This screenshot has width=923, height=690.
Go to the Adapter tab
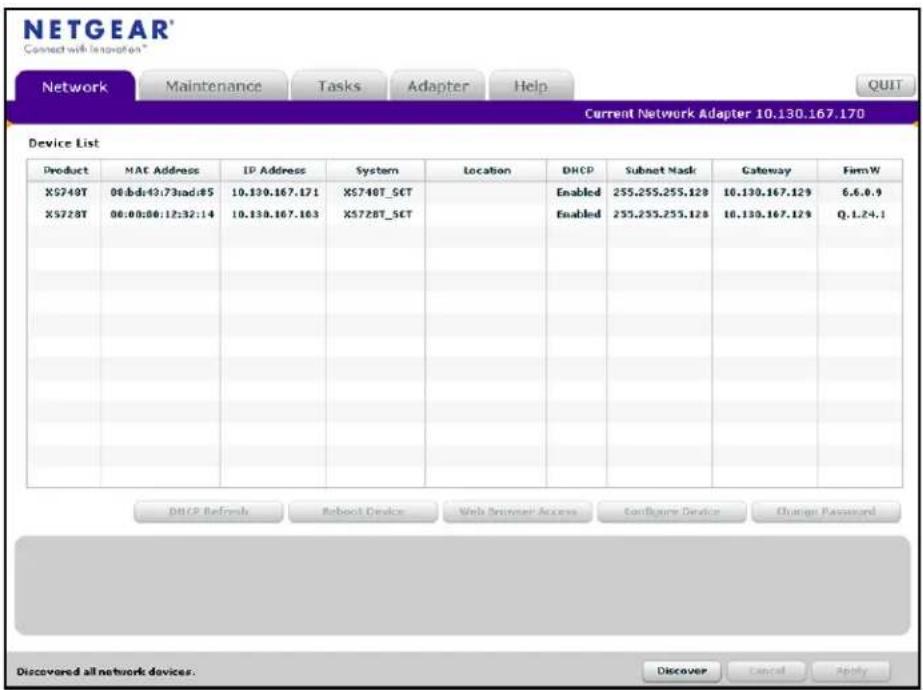[438, 86]
